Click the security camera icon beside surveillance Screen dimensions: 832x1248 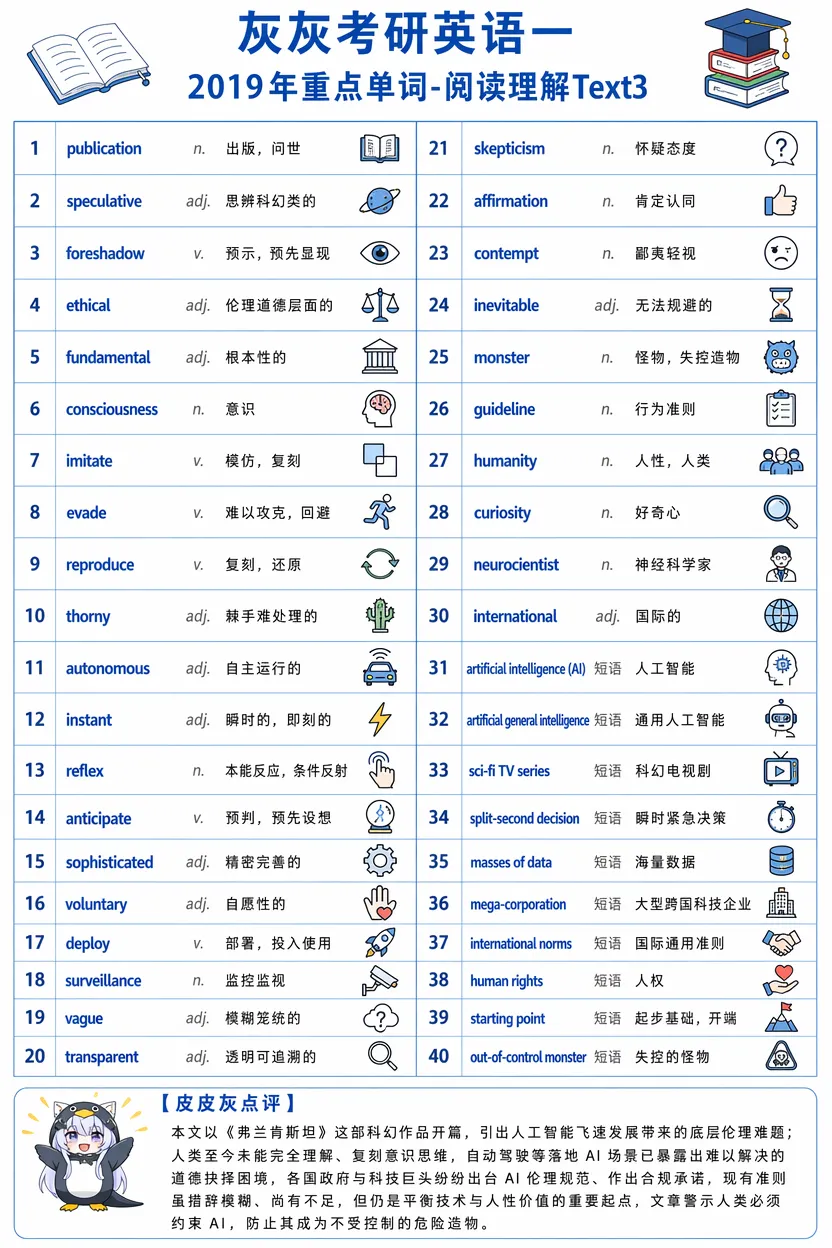click(x=380, y=980)
